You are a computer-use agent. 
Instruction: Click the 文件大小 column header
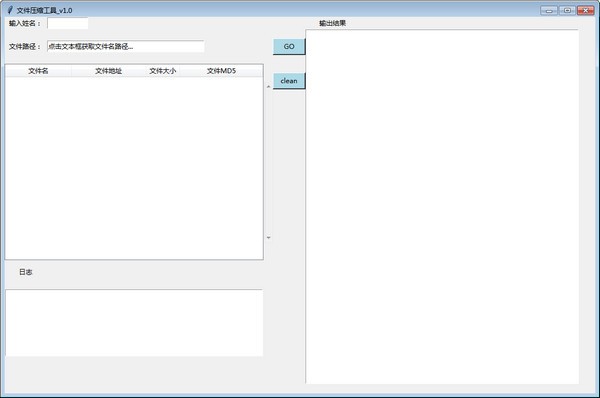pyautogui.click(x=163, y=71)
